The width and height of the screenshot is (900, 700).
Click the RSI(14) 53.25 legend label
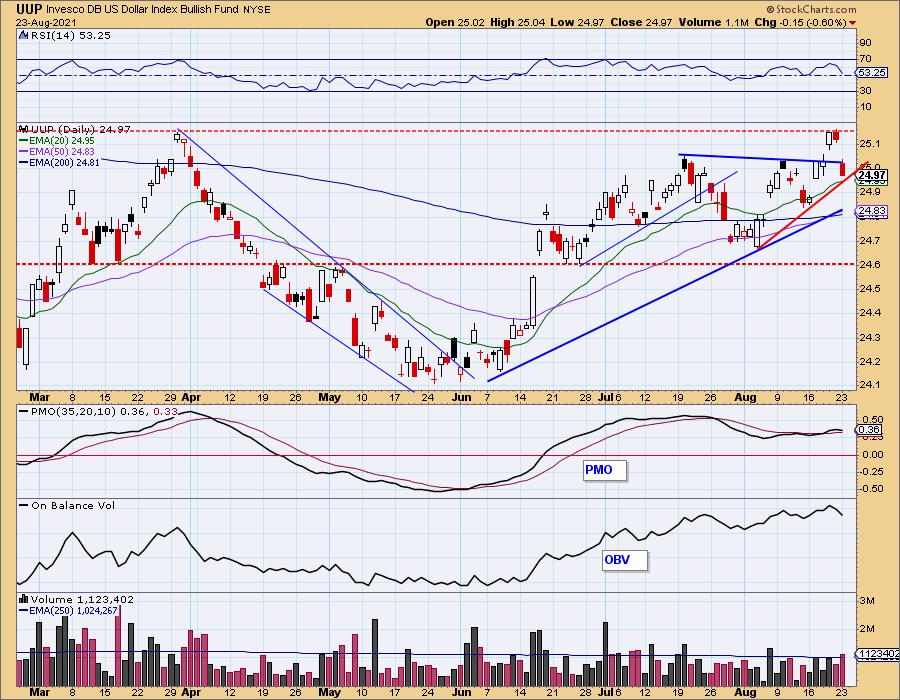(71, 35)
